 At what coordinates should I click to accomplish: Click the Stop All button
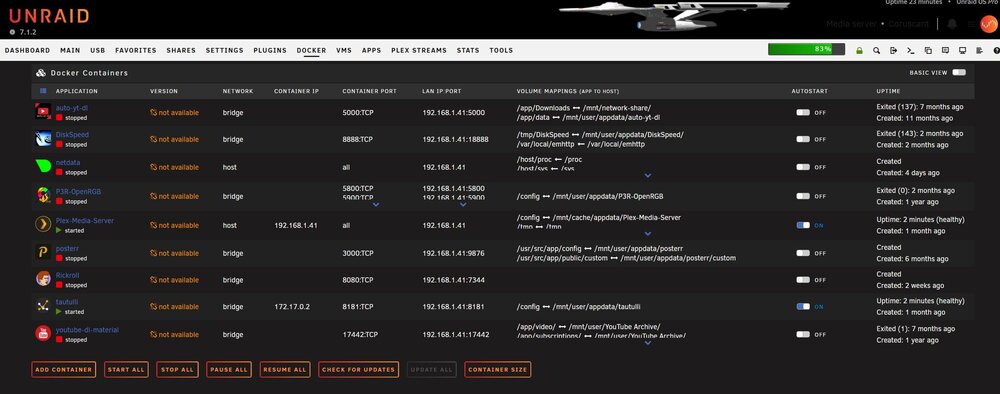177,370
